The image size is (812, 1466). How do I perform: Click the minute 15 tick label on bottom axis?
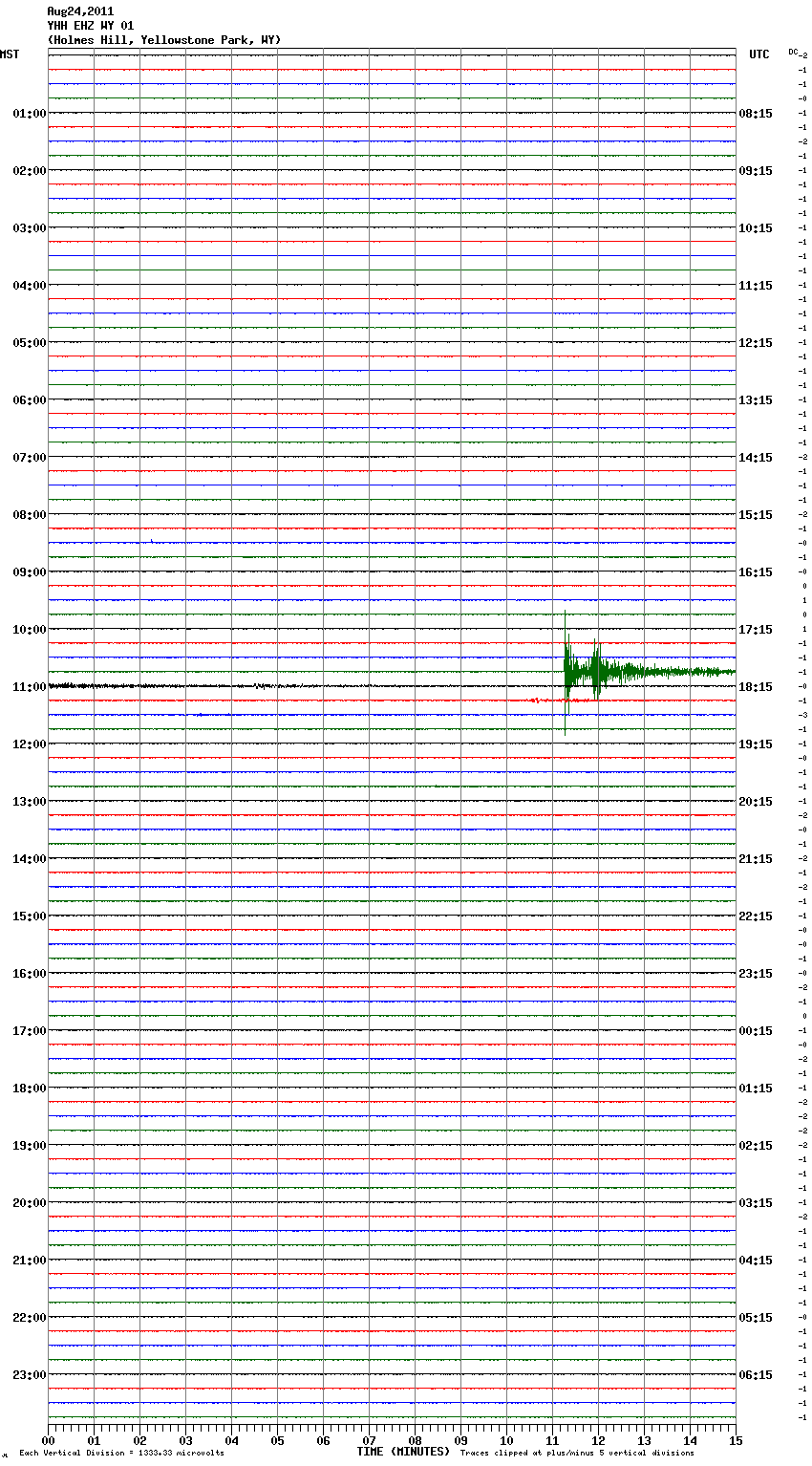(736, 1440)
